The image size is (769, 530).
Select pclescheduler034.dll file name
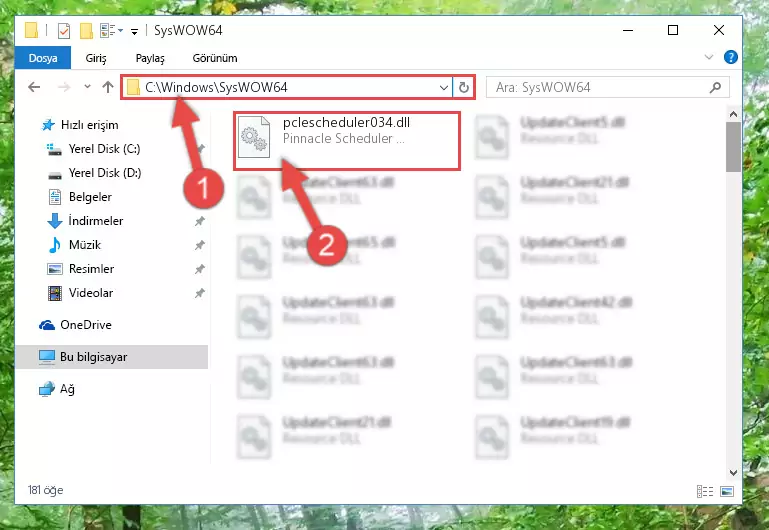(346, 123)
